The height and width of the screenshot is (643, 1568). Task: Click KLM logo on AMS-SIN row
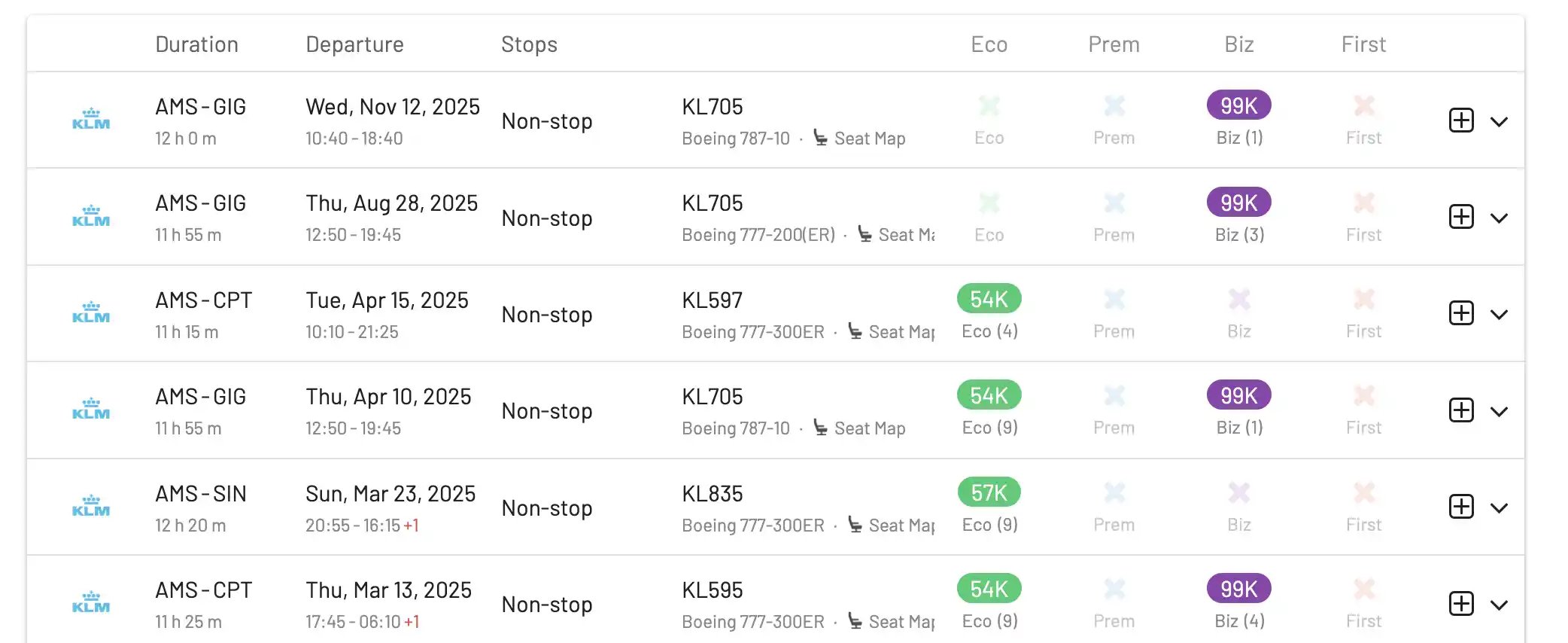pyautogui.click(x=91, y=506)
